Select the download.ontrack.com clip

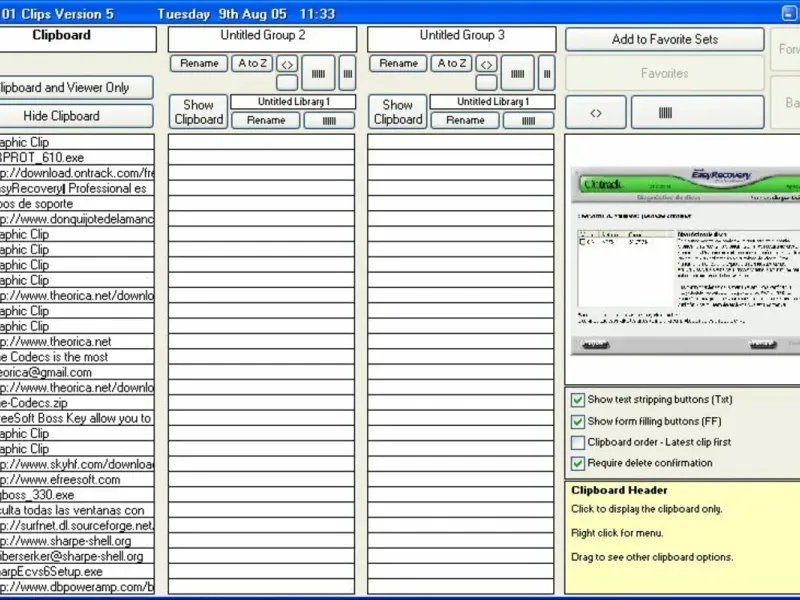click(x=77, y=173)
